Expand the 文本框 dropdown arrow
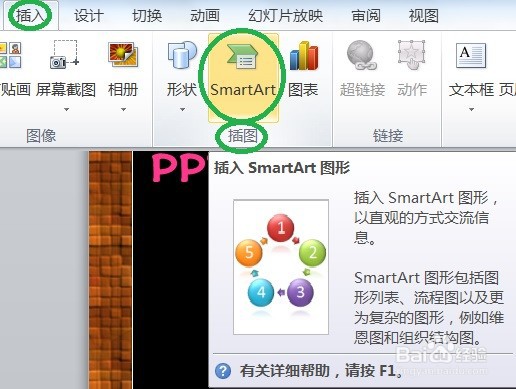Viewport: 516px width, 389px height. [471, 109]
